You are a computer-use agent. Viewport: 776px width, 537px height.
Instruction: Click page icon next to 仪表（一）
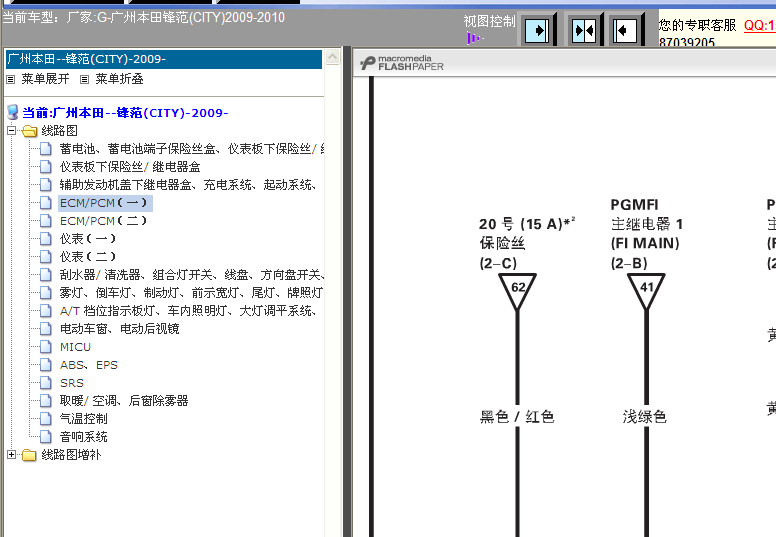coord(46,239)
